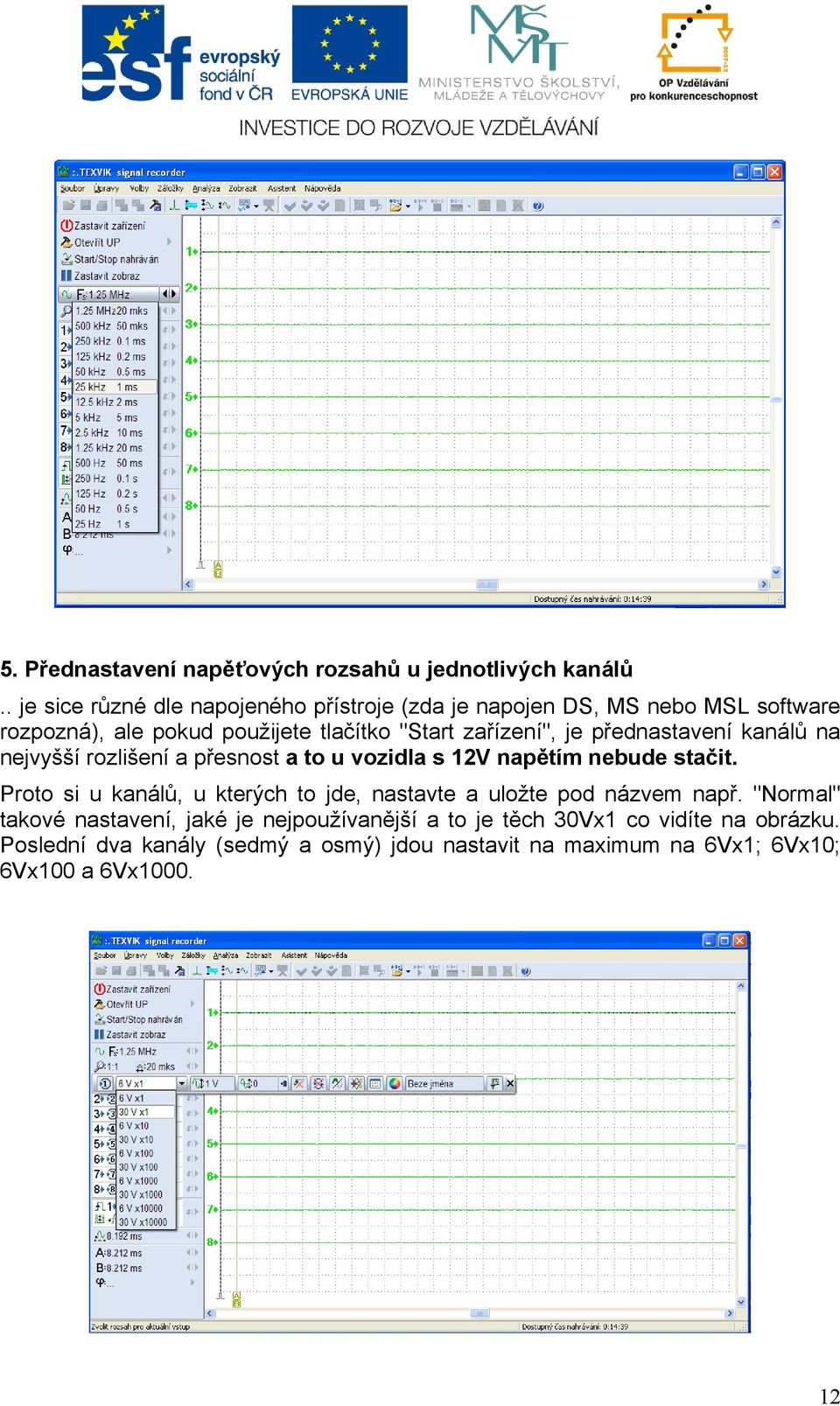840x1406 pixels.
Task: Click the calculator-like icon in lower channel toolbar
Action: click(374, 1083)
